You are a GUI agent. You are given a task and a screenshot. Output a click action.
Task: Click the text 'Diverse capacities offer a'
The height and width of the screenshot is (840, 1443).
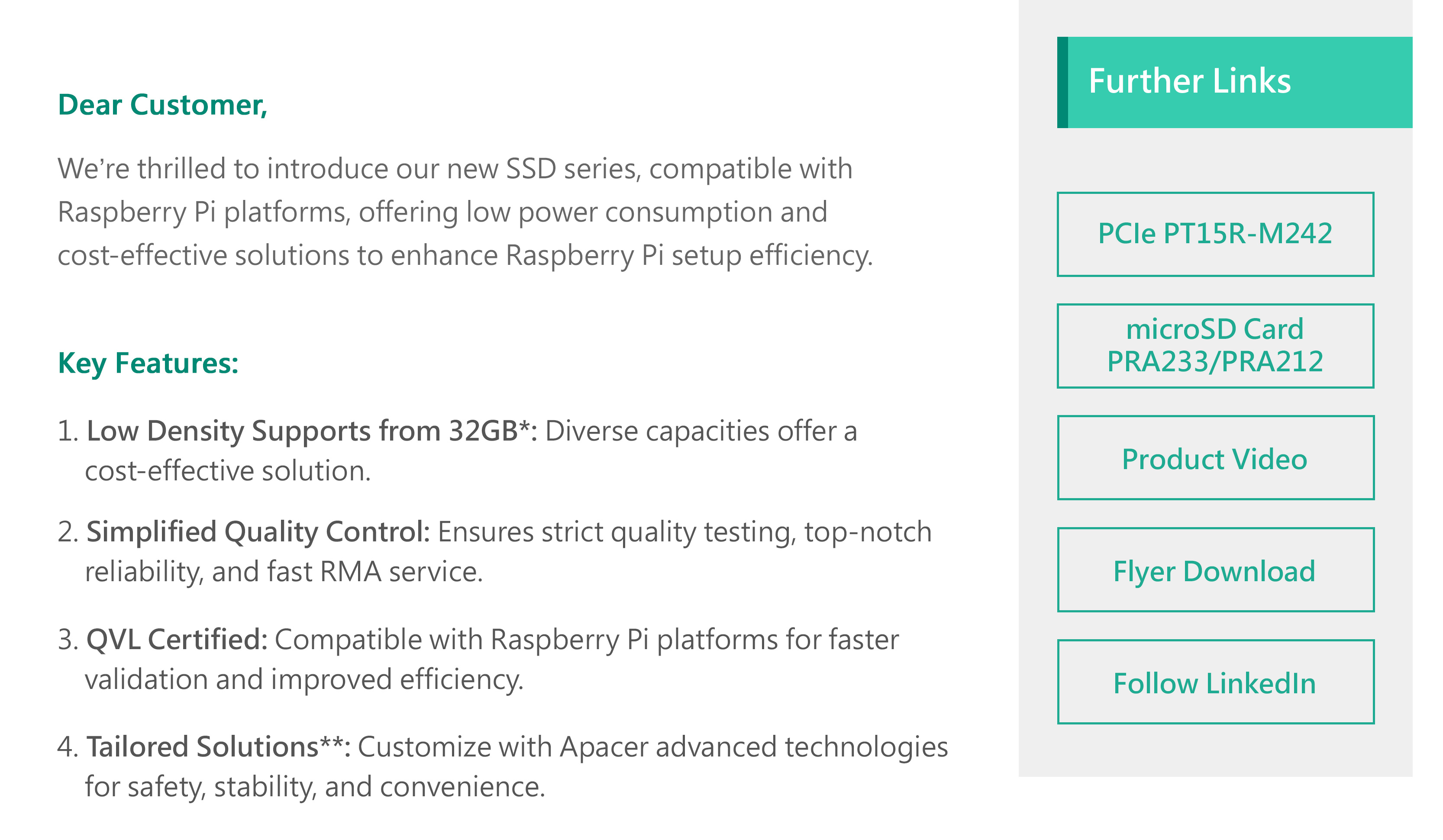click(x=701, y=431)
